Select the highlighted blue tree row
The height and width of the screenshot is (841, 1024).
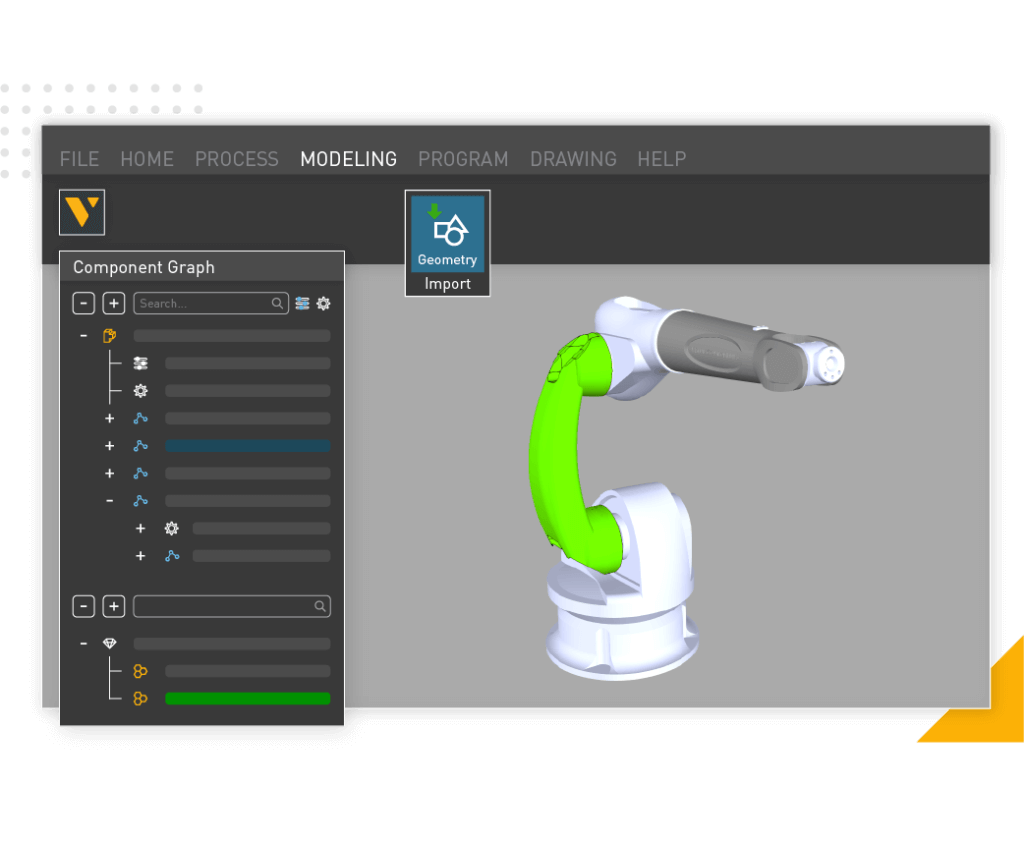pos(248,446)
